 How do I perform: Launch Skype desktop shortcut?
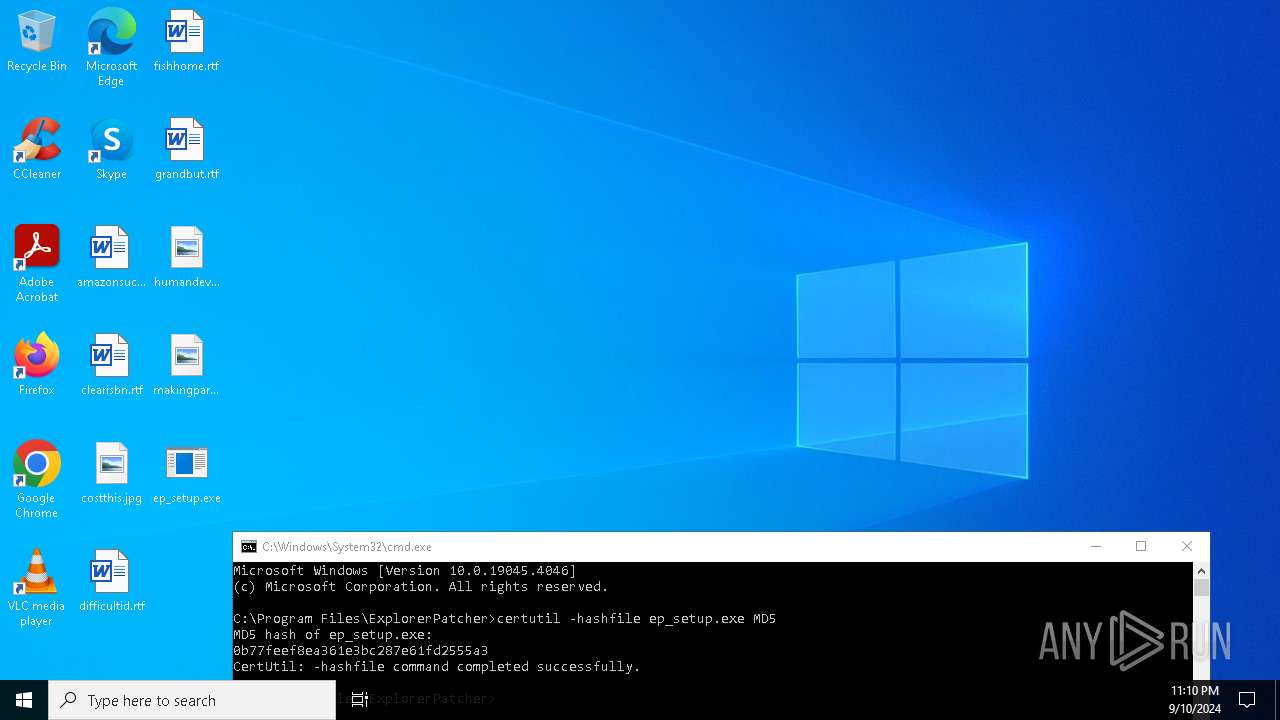pos(111,149)
